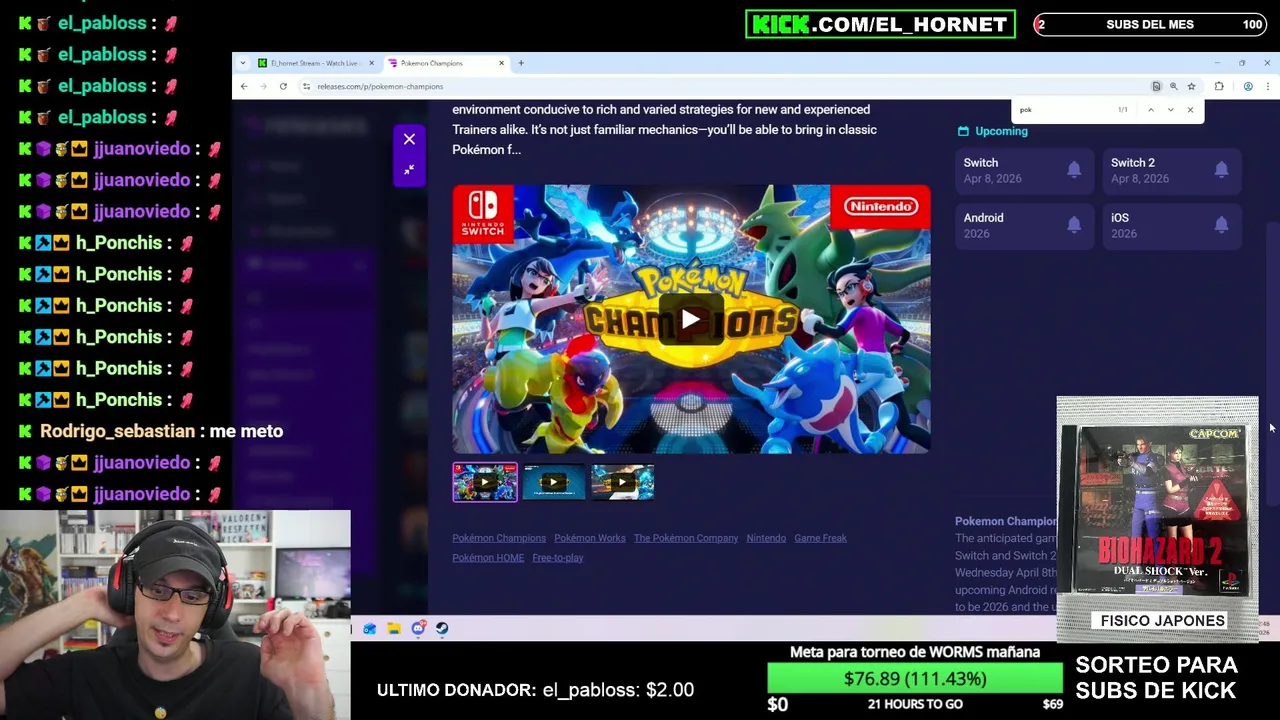
Task: Click the zoom magnifier icon in address bar
Action: pyautogui.click(x=1173, y=86)
